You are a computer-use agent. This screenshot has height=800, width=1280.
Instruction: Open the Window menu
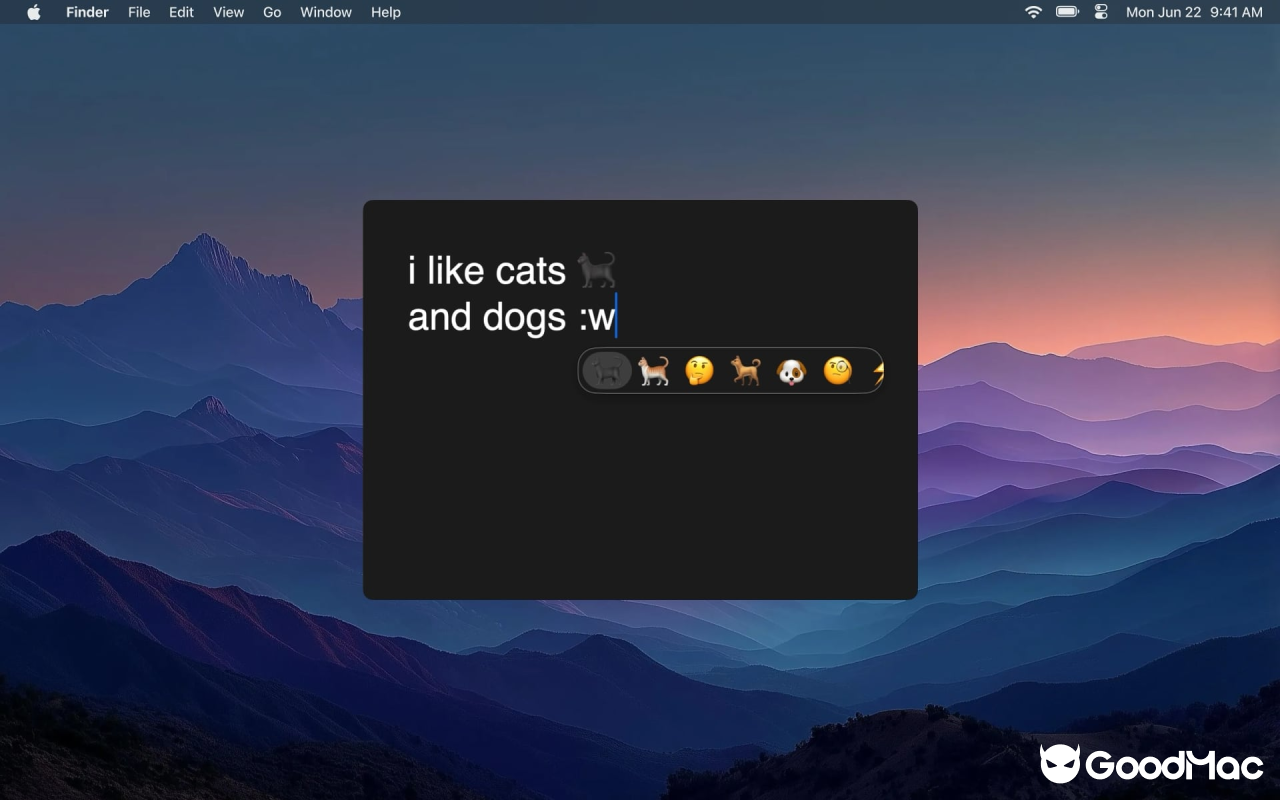(x=326, y=12)
